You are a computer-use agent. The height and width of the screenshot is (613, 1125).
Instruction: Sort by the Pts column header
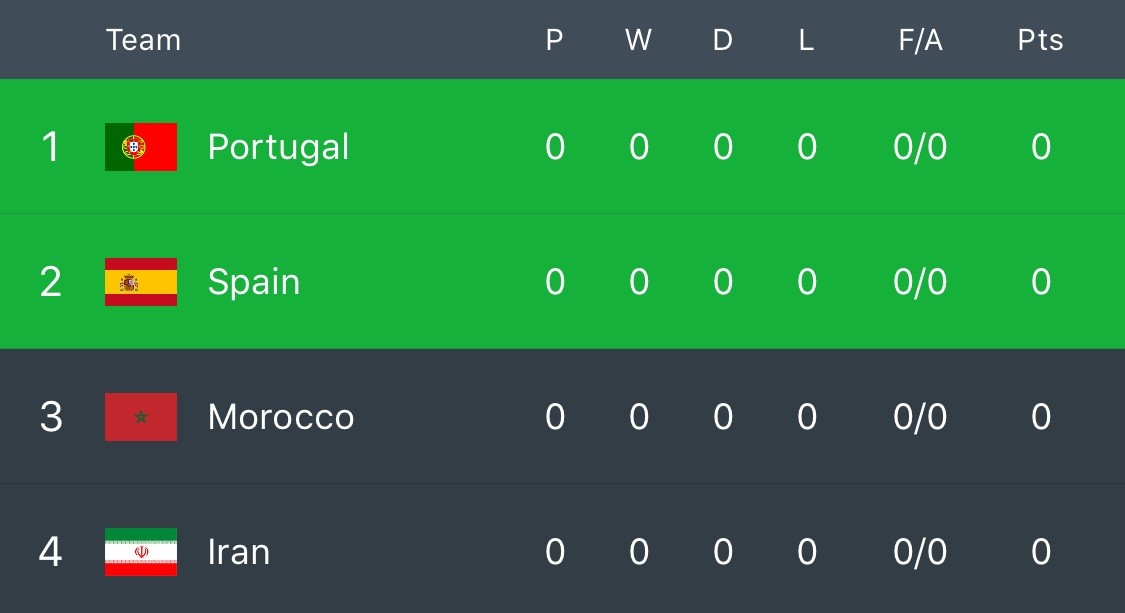coord(1040,40)
